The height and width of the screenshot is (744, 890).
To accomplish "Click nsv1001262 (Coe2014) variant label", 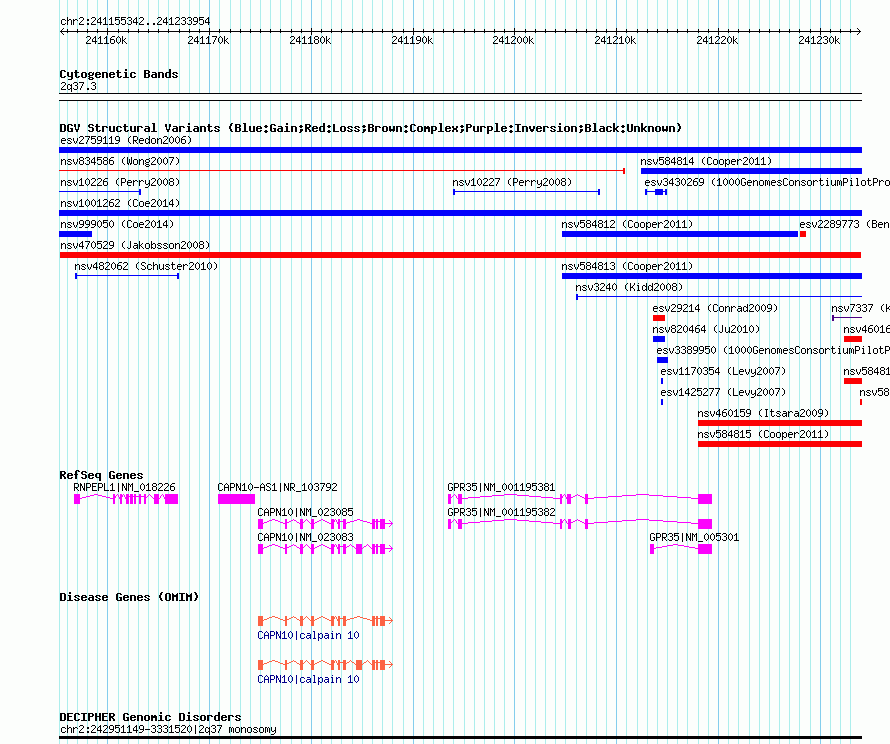I will [120, 203].
